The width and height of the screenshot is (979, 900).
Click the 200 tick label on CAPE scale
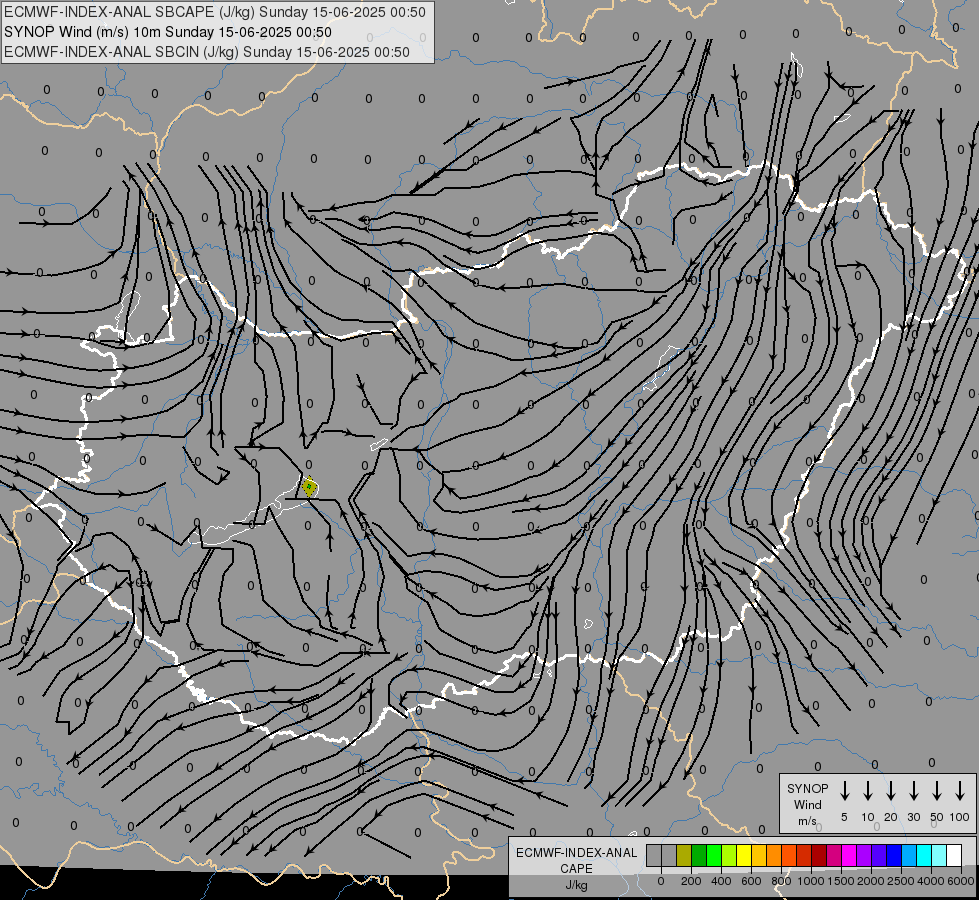691,881
